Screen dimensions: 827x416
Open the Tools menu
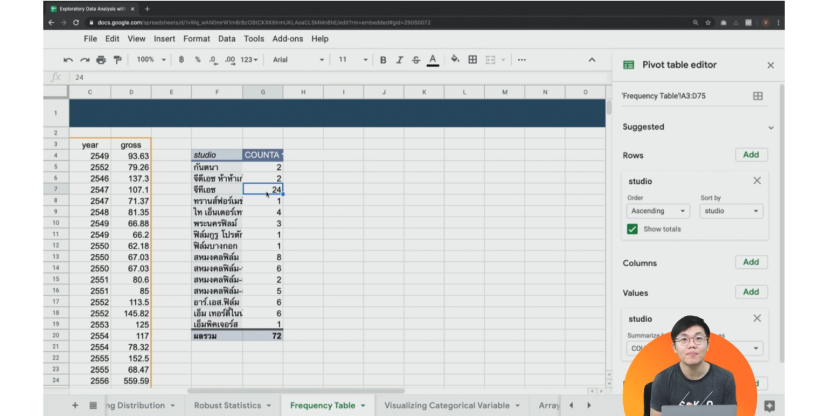pyautogui.click(x=254, y=39)
